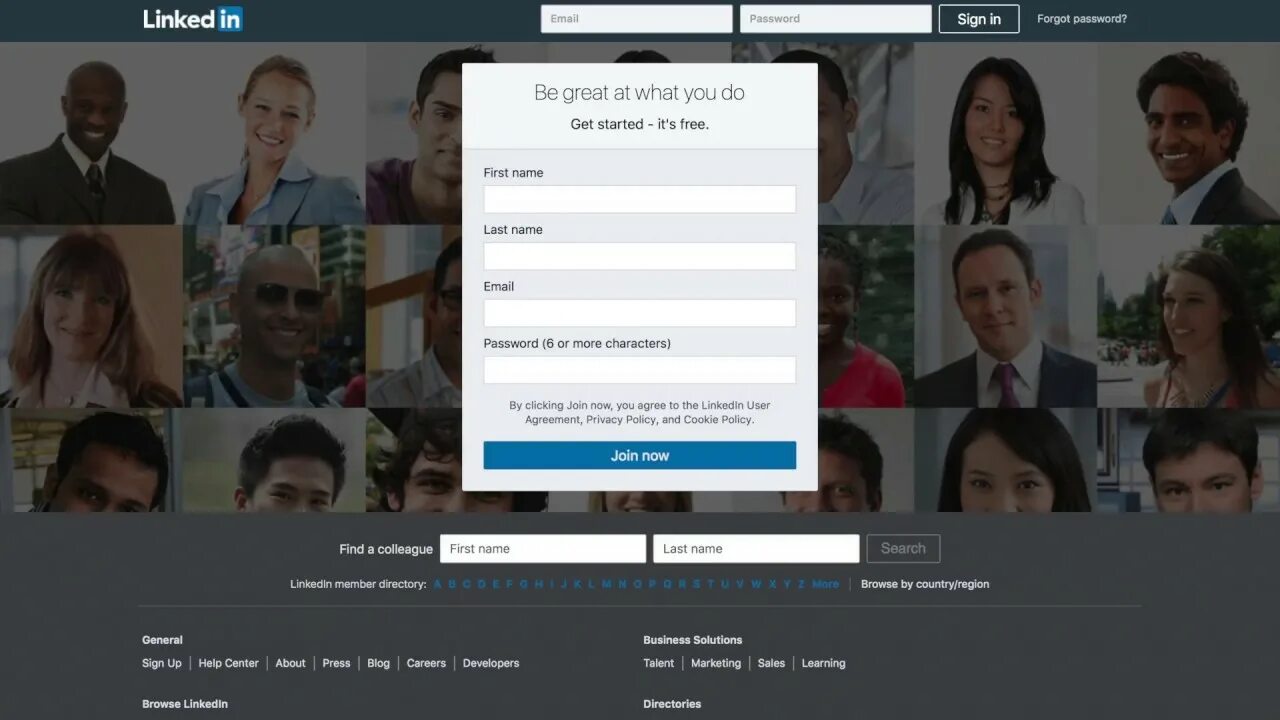The width and height of the screenshot is (1280, 720).
Task: Click the General footer heading
Action: [162, 640]
